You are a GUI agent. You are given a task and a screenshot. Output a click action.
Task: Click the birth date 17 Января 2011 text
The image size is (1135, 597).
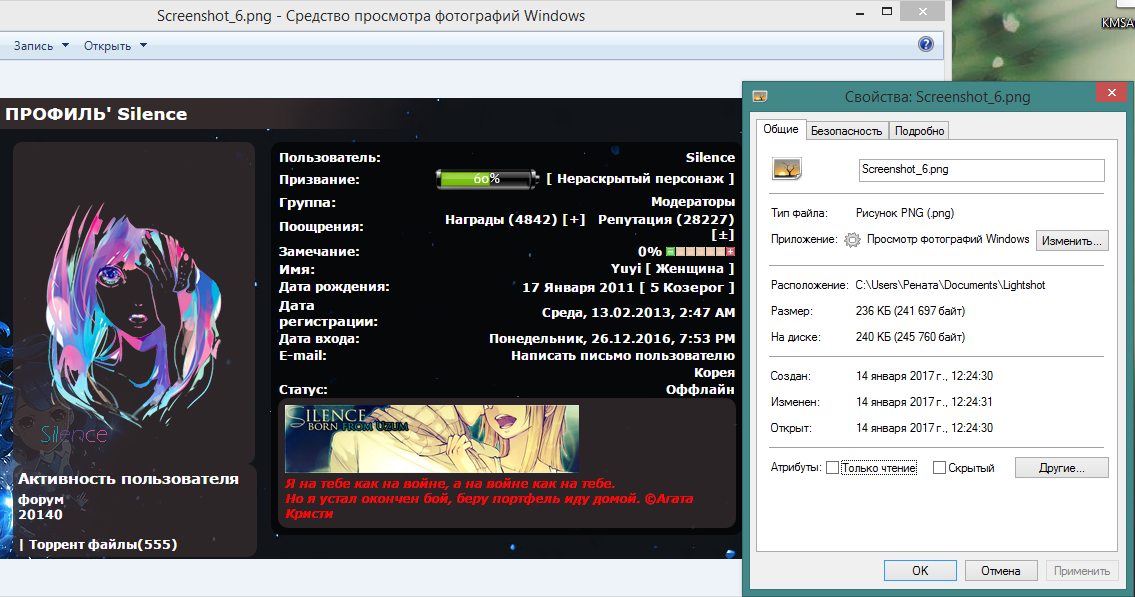click(x=578, y=287)
